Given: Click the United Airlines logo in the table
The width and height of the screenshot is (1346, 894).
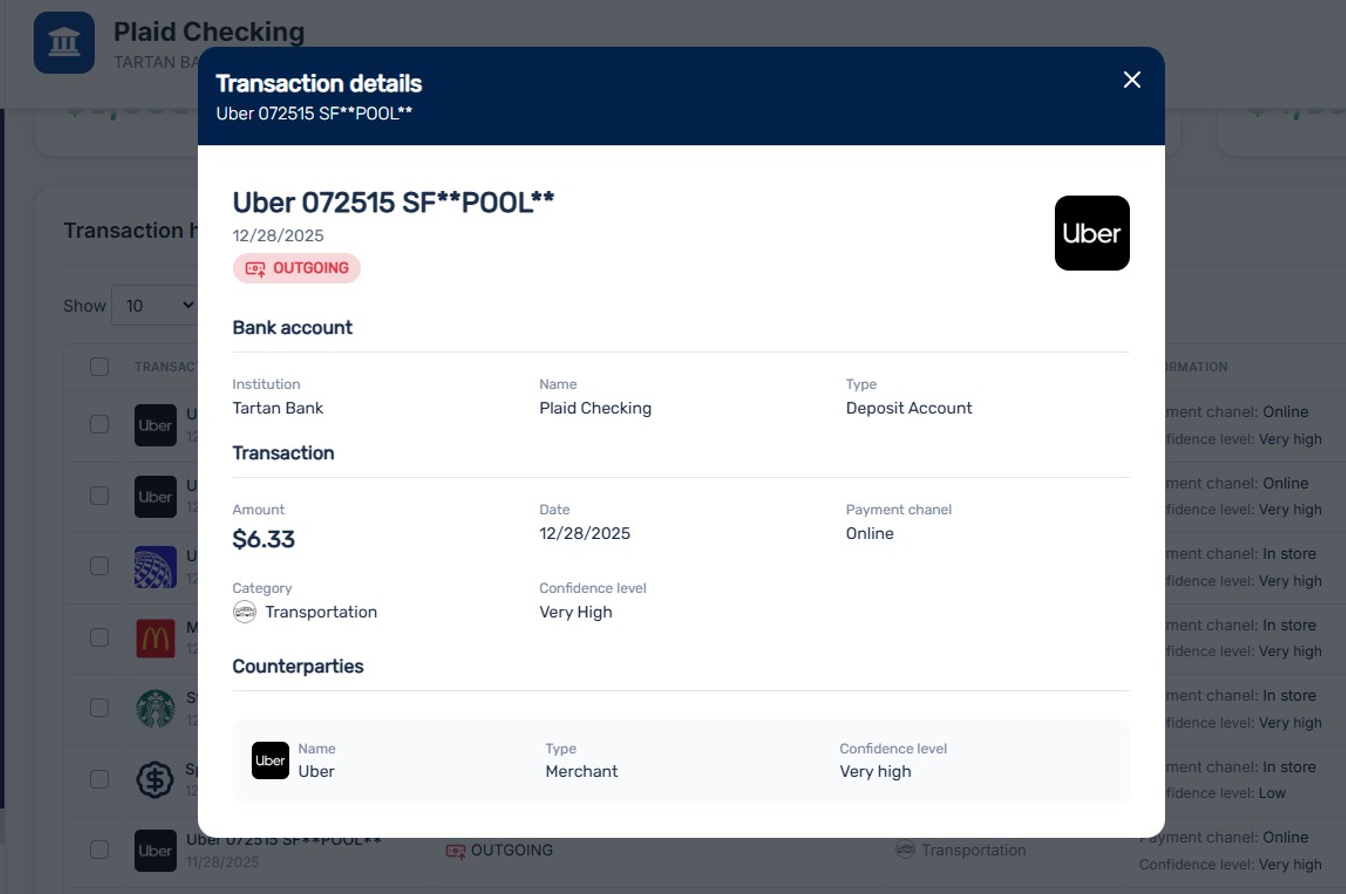Looking at the screenshot, I should [155, 567].
